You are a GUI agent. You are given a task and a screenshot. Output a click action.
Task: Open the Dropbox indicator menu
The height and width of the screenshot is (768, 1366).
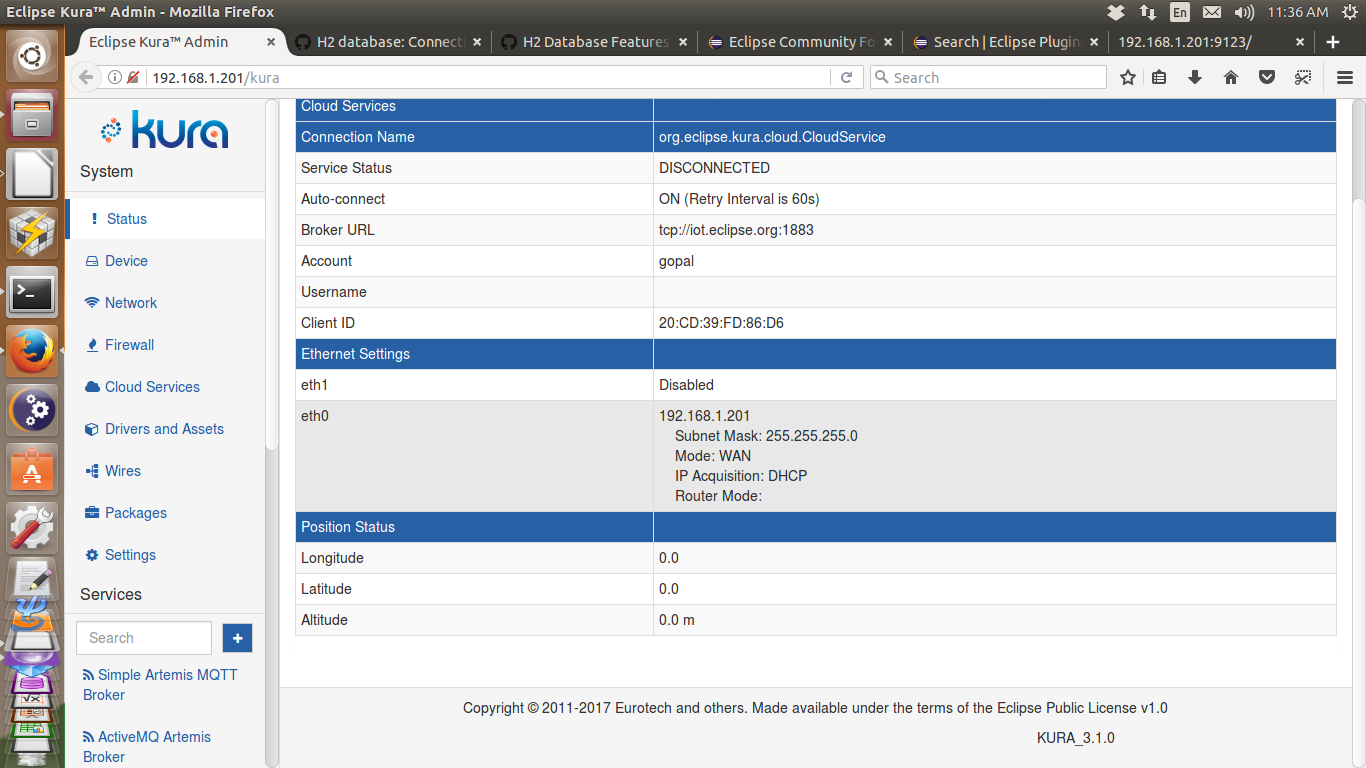point(1117,12)
